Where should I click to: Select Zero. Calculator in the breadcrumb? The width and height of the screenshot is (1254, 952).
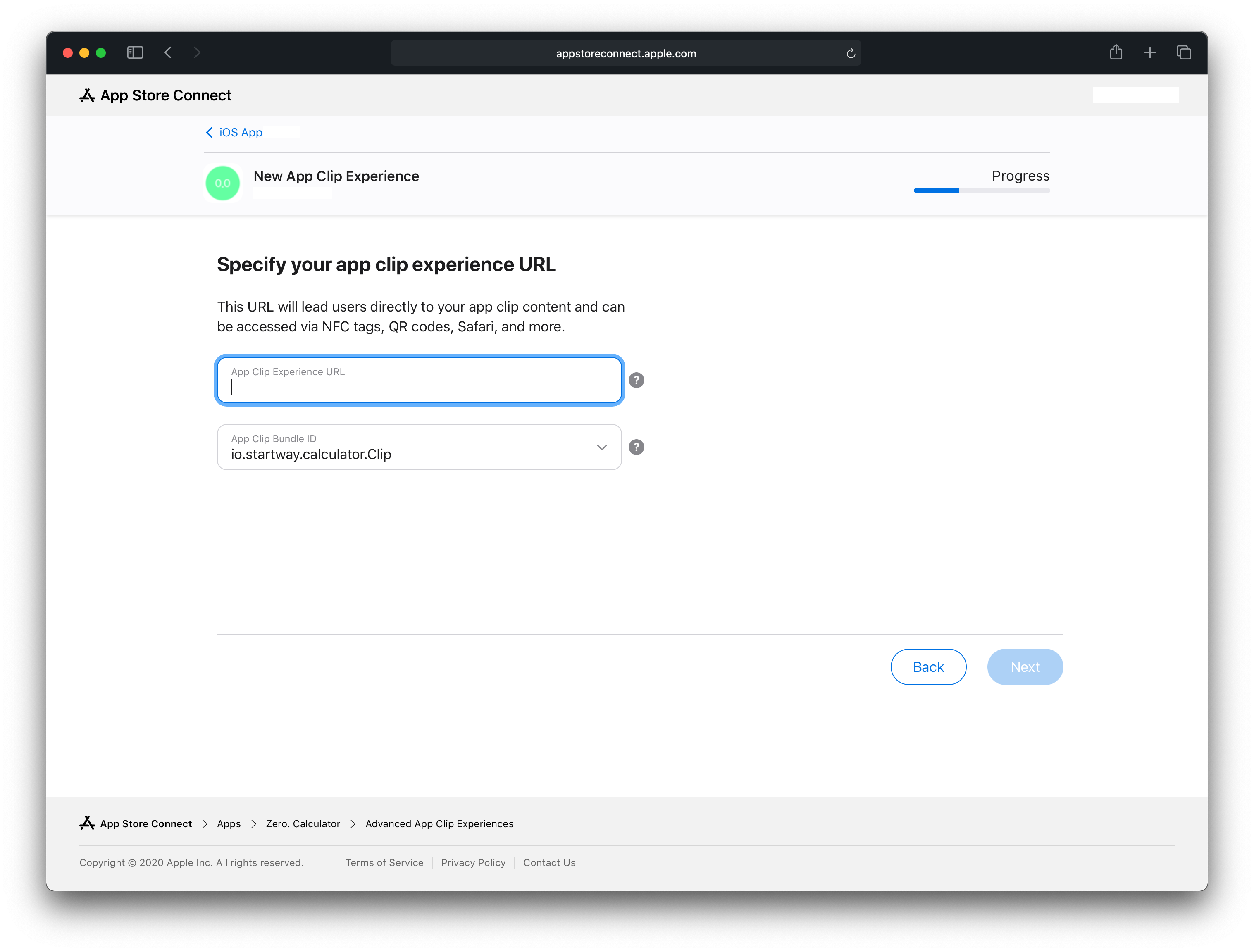coord(302,823)
